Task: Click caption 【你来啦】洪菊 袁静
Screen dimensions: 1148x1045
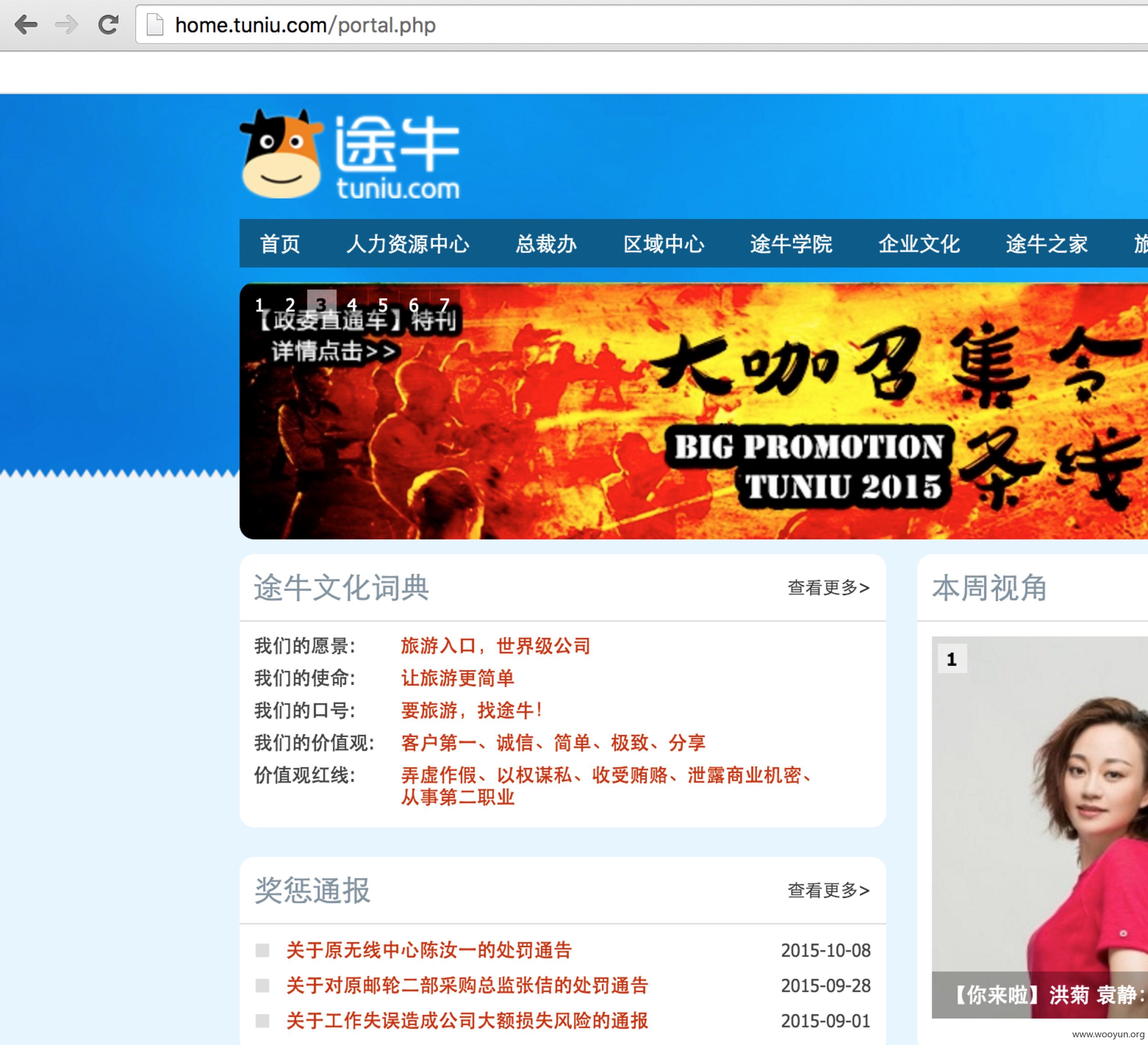Action: [1049, 995]
